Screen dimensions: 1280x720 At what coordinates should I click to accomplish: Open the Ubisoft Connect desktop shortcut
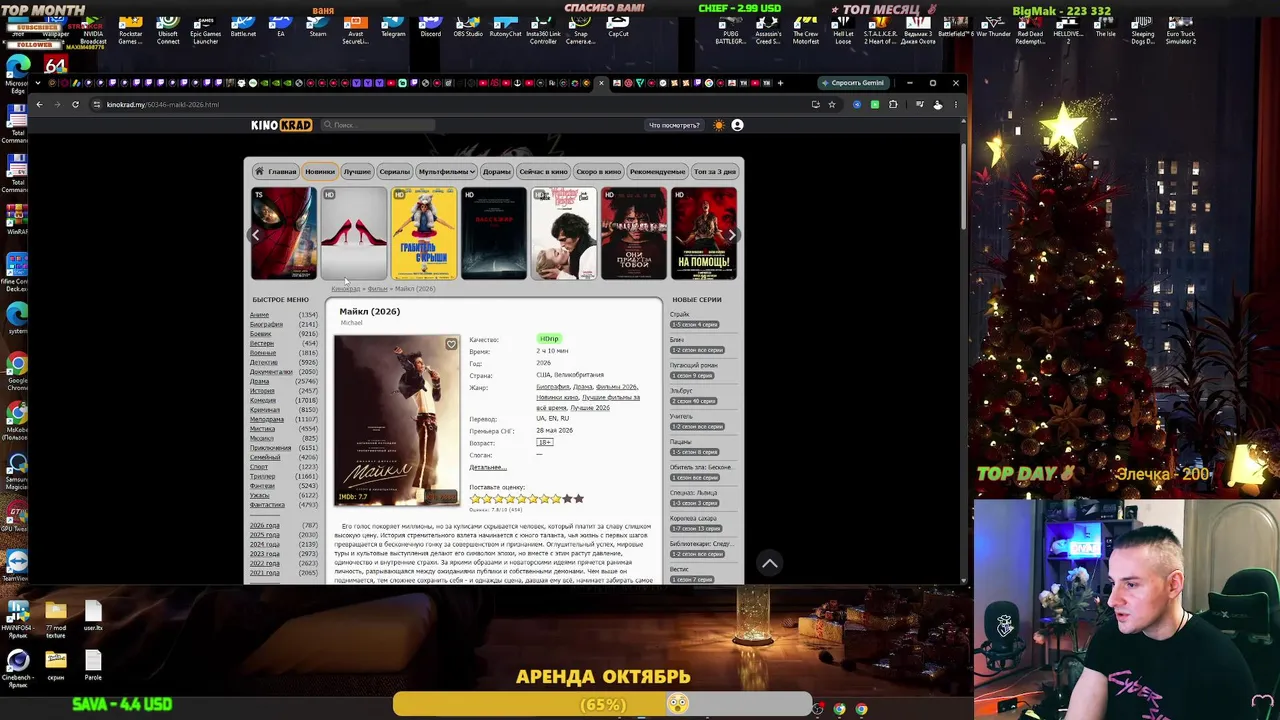pyautogui.click(x=168, y=30)
